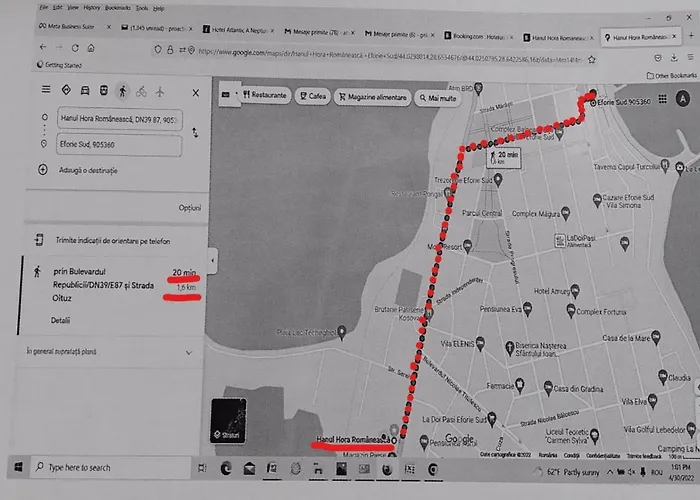Edit start field Hanul Hora Românească
This screenshot has width=700, height=500.
coord(119,119)
